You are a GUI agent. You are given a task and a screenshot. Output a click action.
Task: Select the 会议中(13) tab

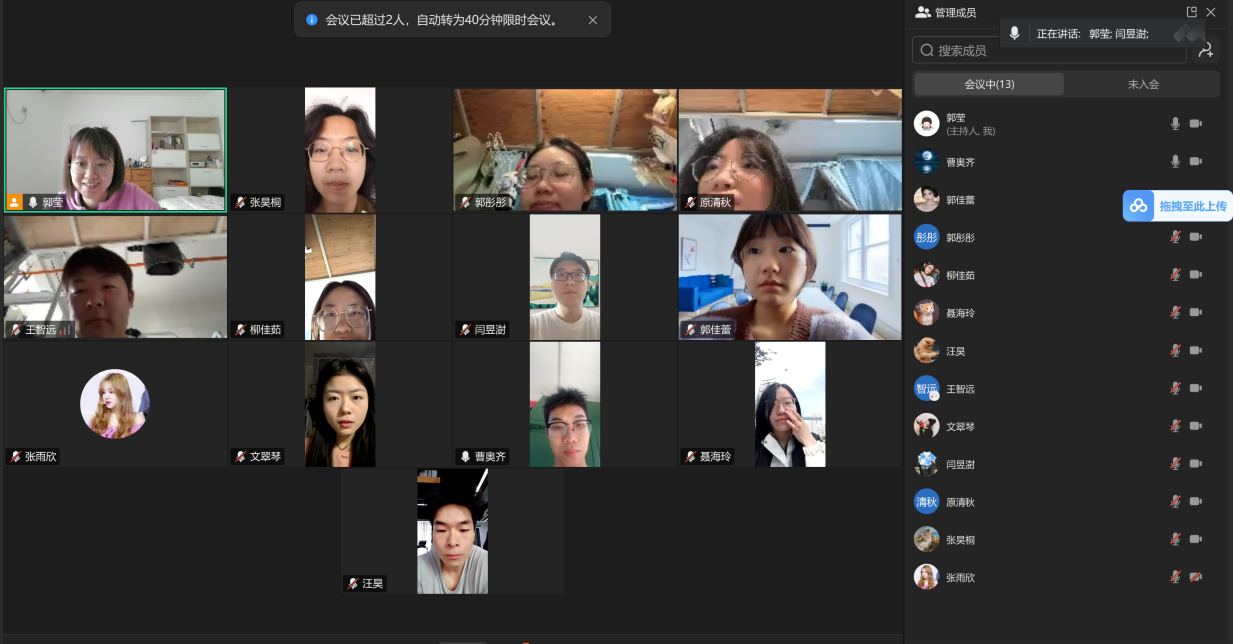[989, 84]
